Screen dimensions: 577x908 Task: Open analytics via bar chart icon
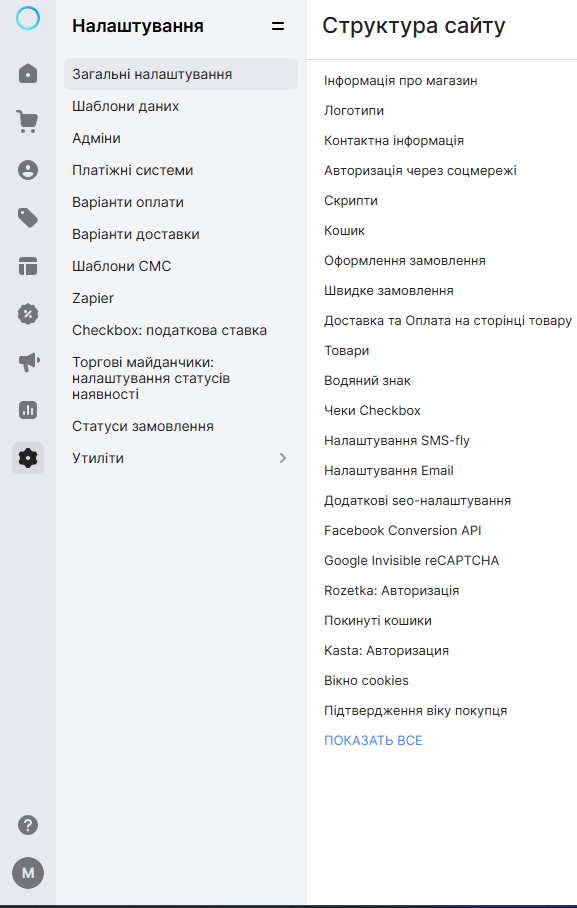pyautogui.click(x=28, y=410)
